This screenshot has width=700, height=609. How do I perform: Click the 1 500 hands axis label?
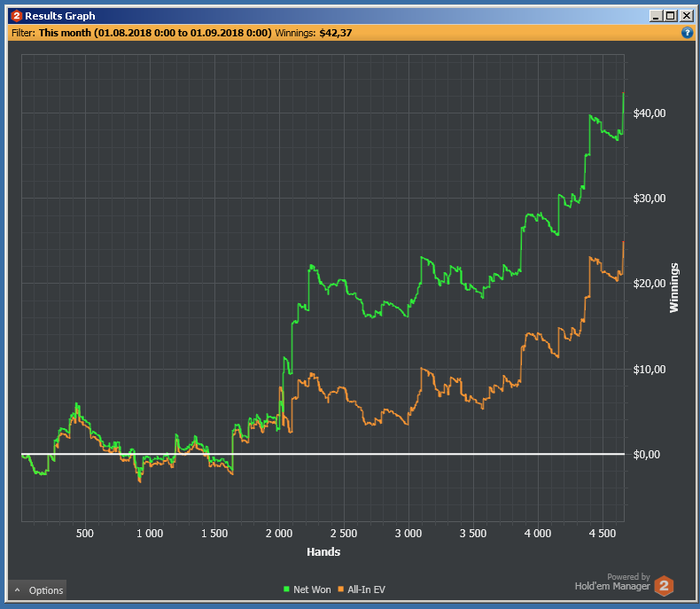point(214,533)
